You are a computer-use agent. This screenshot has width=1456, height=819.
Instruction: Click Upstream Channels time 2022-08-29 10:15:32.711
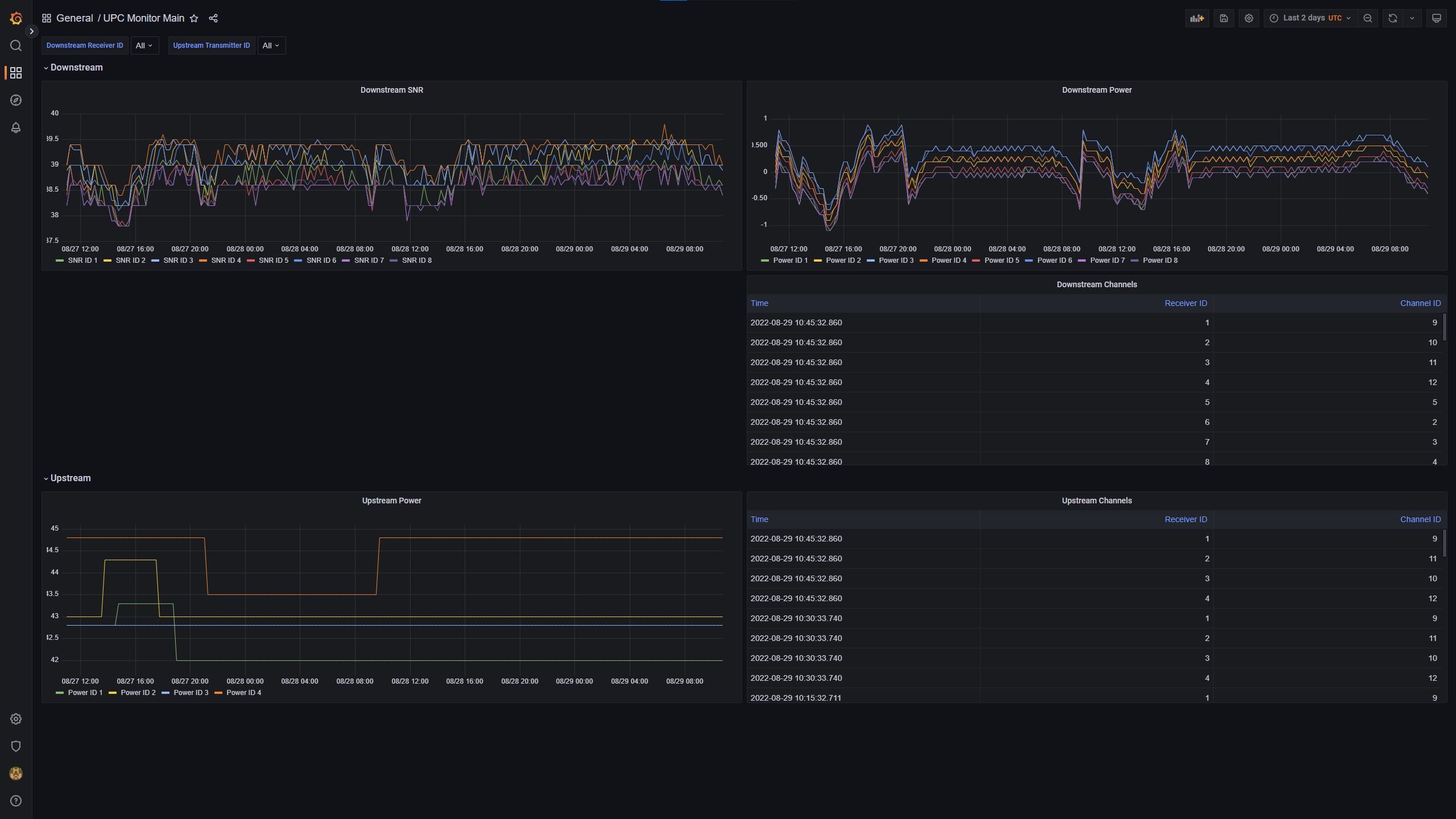tap(796, 698)
